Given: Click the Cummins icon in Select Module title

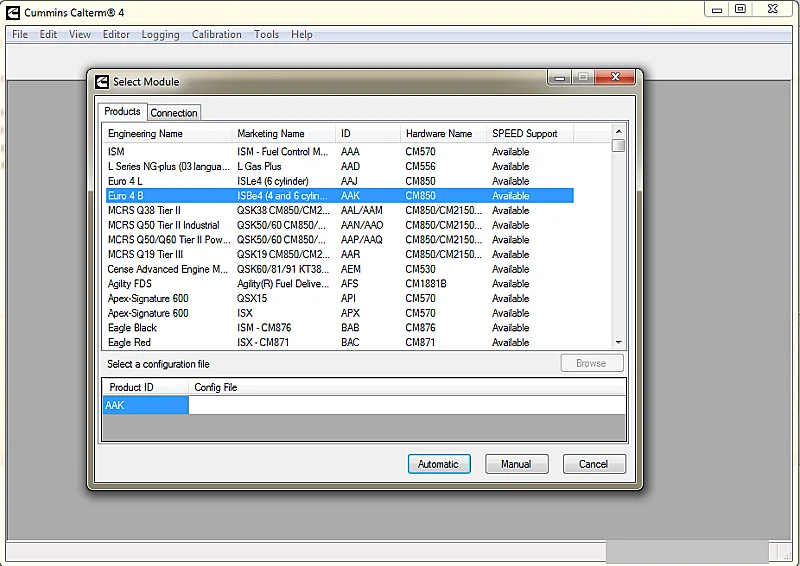Looking at the screenshot, I should point(102,82).
